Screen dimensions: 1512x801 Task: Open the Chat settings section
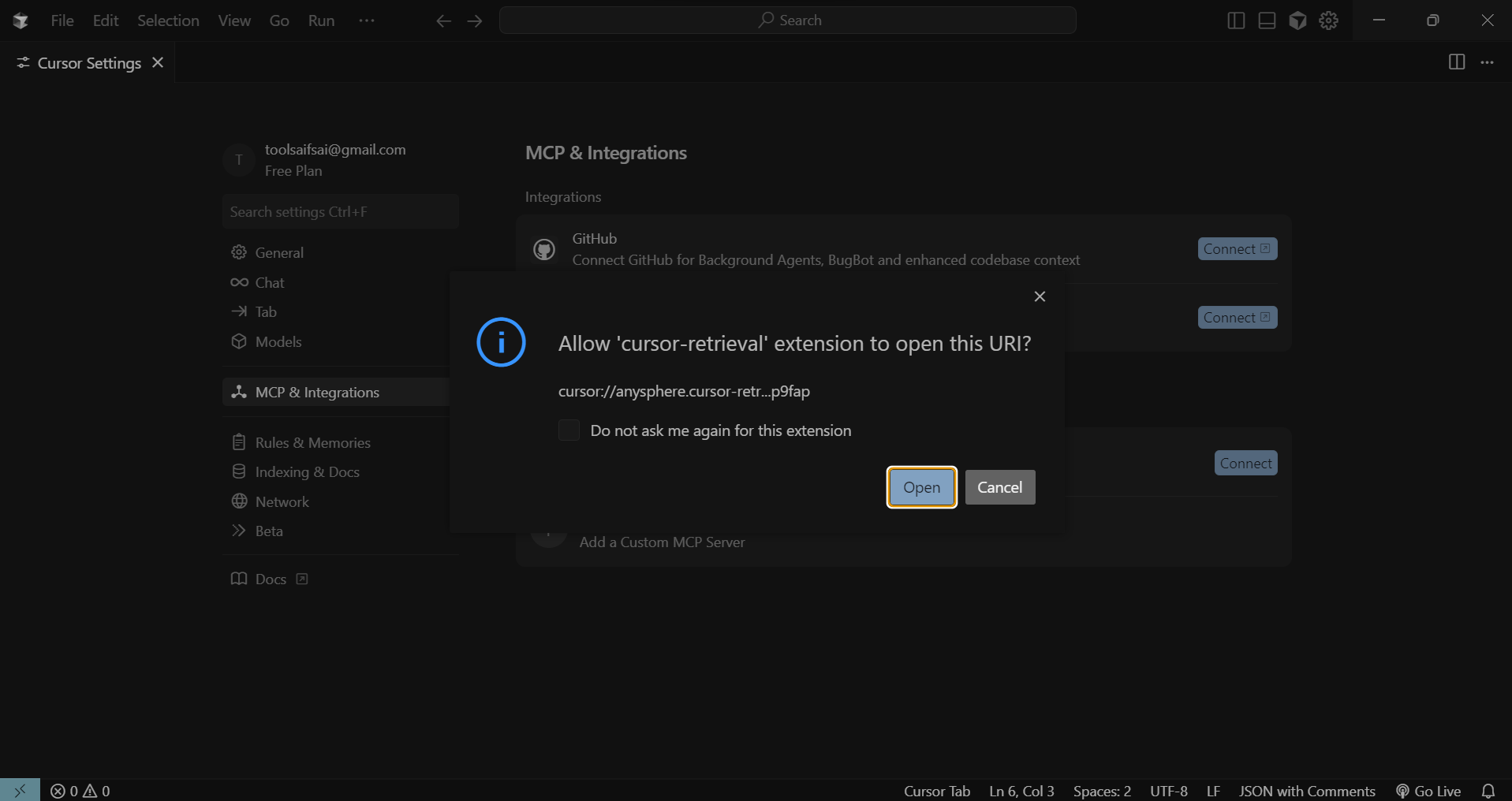pos(270,282)
